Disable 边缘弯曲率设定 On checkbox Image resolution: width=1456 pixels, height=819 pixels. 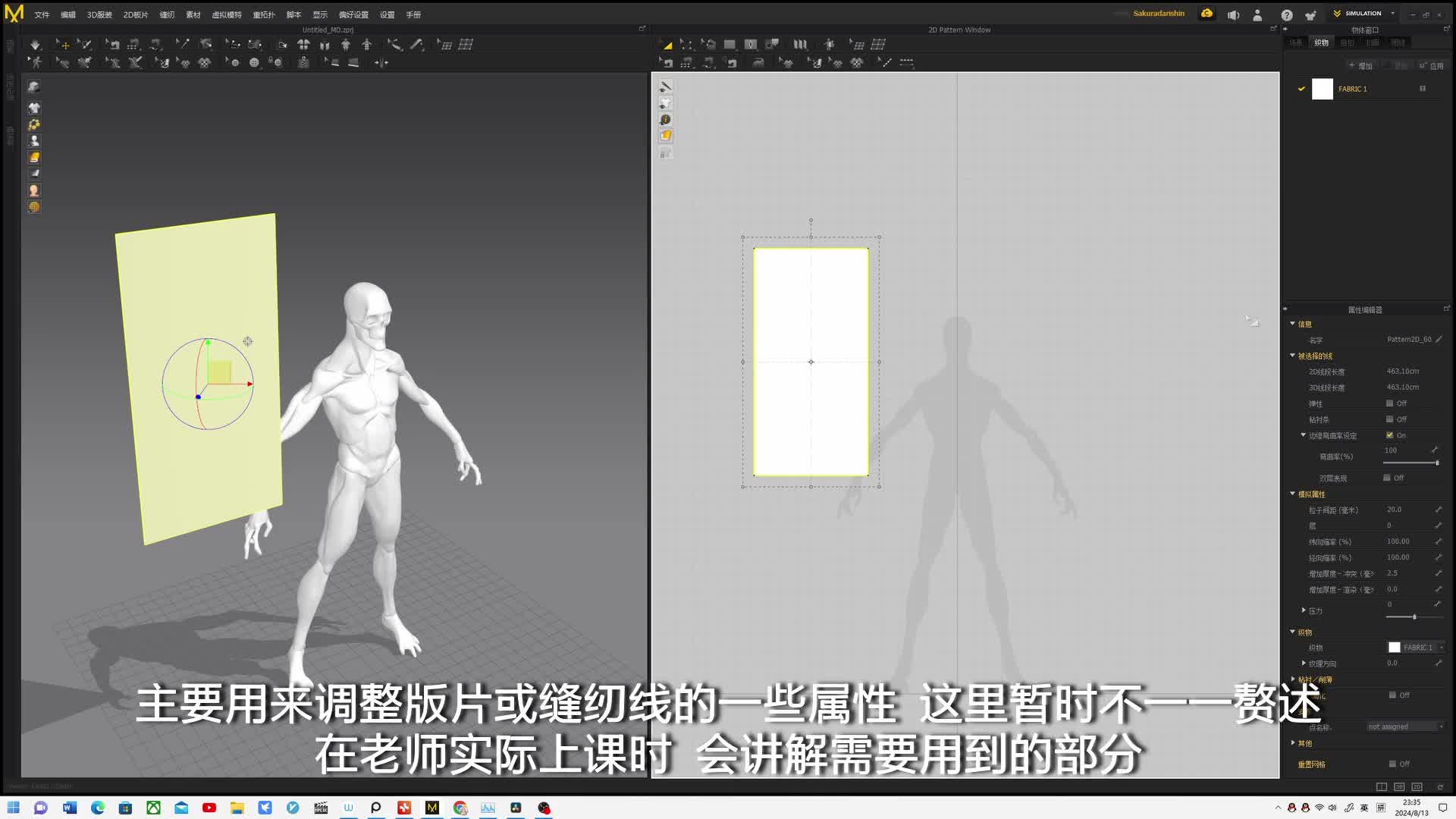tap(1389, 435)
